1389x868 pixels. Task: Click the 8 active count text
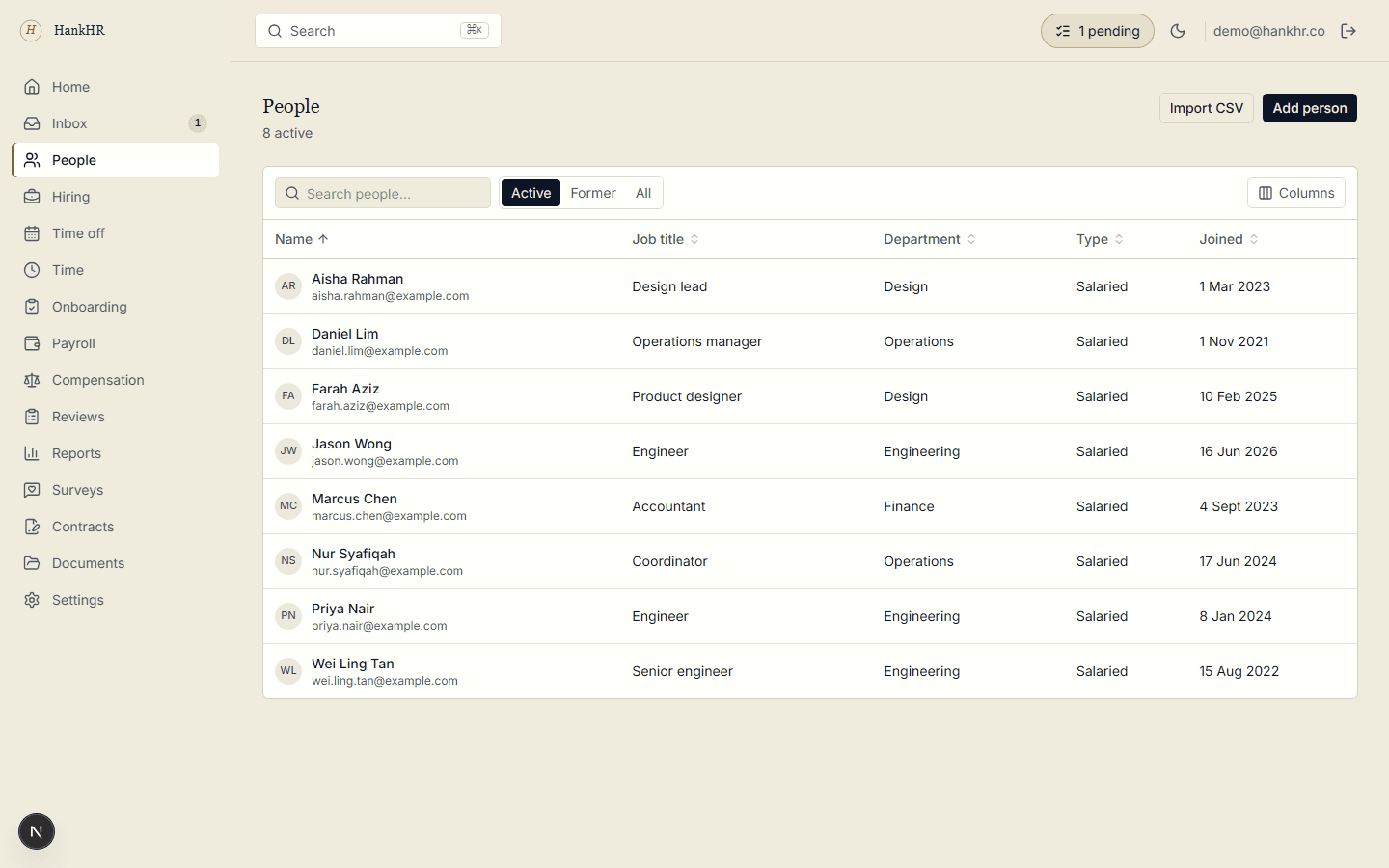(287, 133)
